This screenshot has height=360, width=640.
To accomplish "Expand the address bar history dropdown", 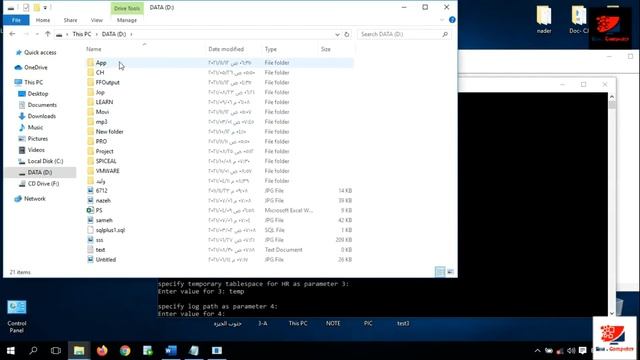I will [337, 34].
